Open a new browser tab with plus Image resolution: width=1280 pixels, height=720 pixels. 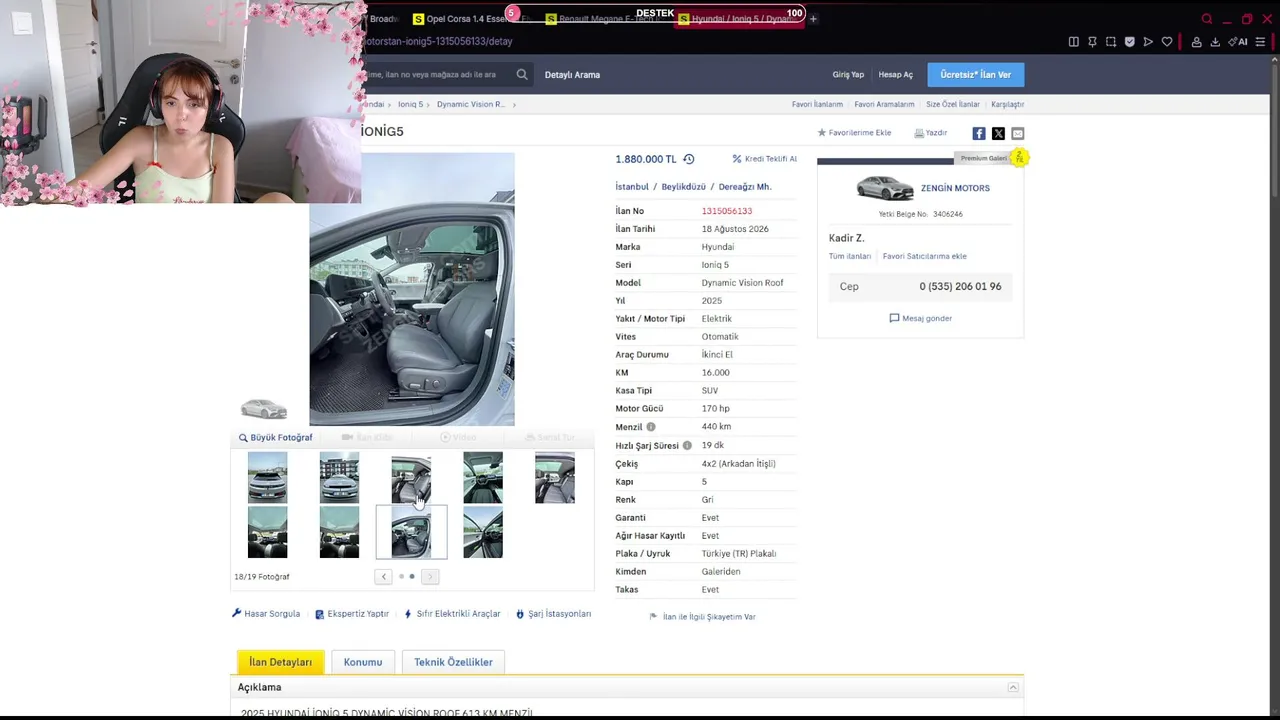[813, 19]
